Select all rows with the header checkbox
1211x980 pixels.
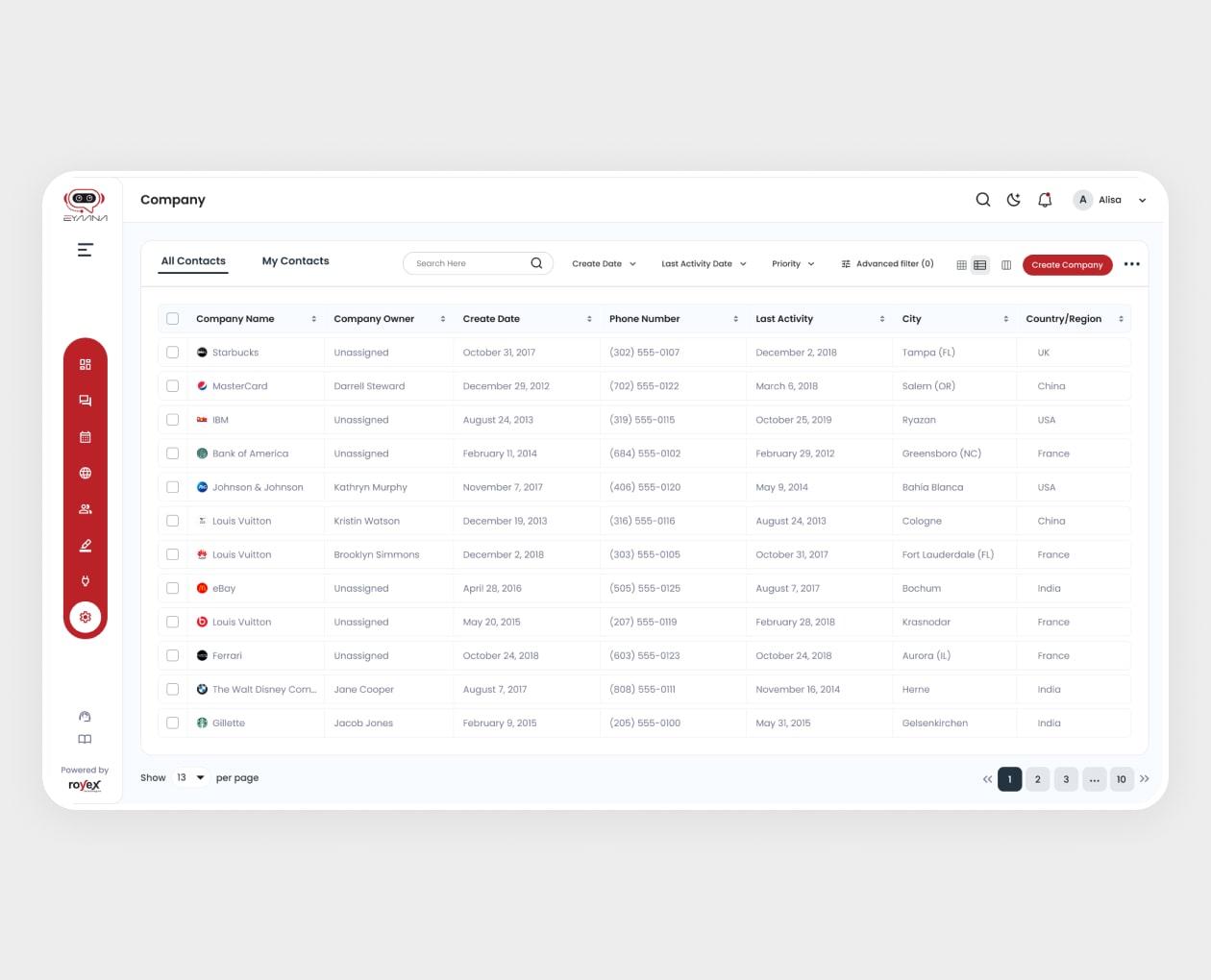pos(173,318)
